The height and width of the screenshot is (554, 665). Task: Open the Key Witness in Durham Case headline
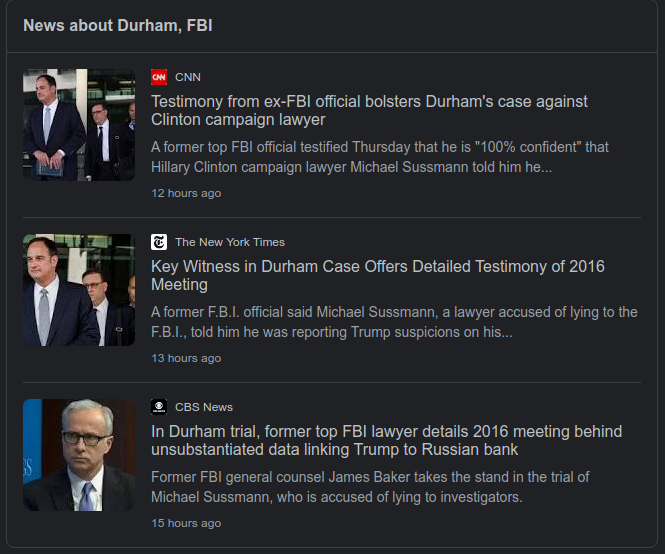(x=377, y=276)
